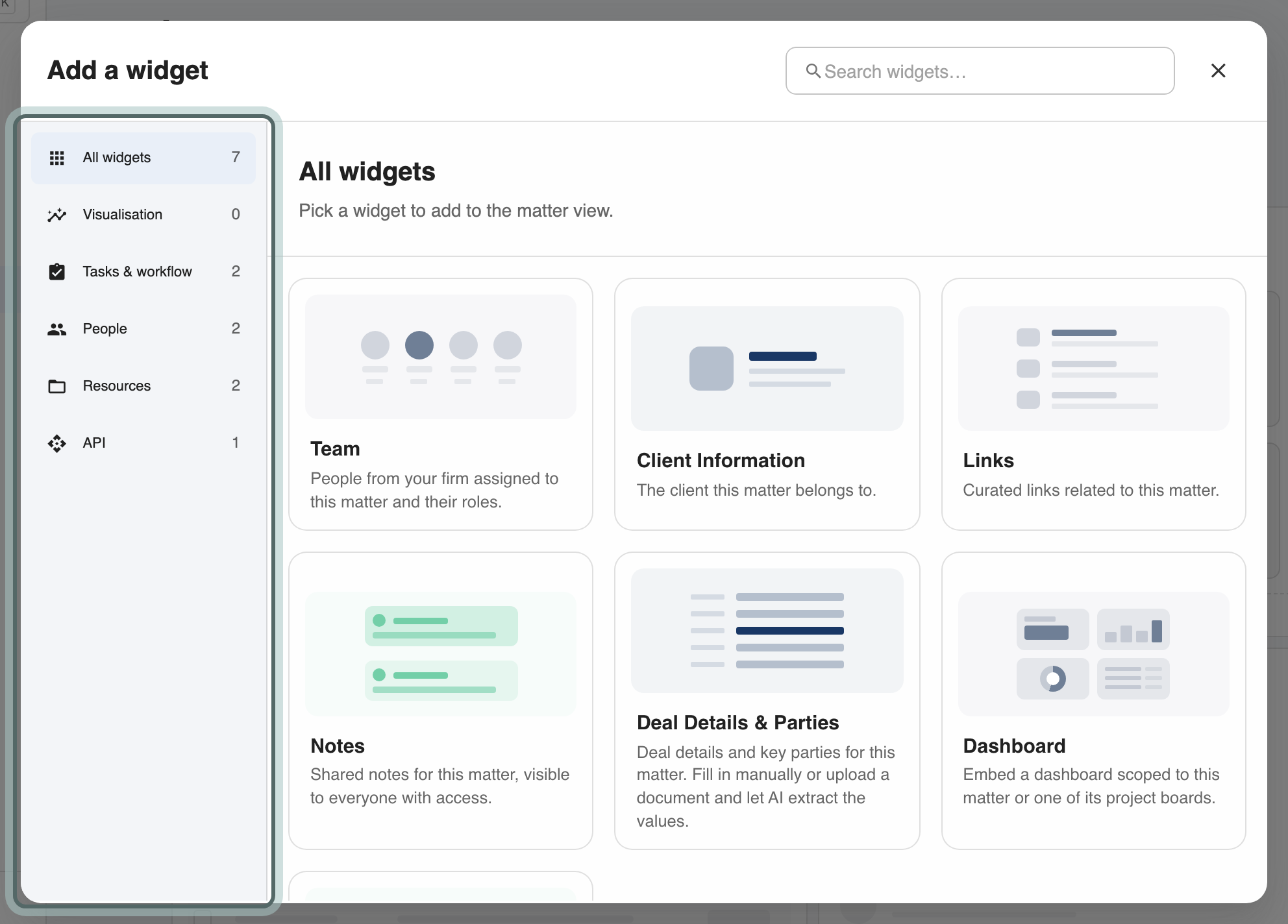Click 'The client this matter belongs to.'
Image resolution: width=1288 pixels, height=924 pixels.
click(756, 491)
